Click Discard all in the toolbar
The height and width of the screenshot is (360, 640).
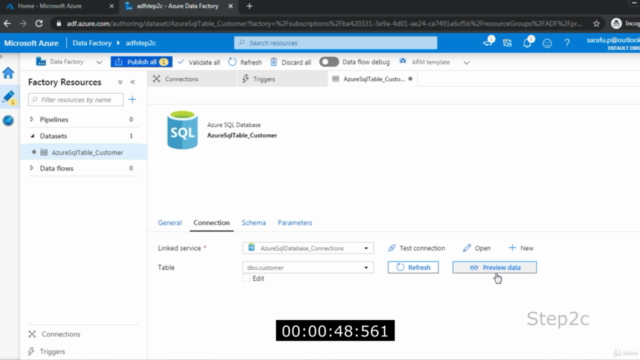(291, 62)
